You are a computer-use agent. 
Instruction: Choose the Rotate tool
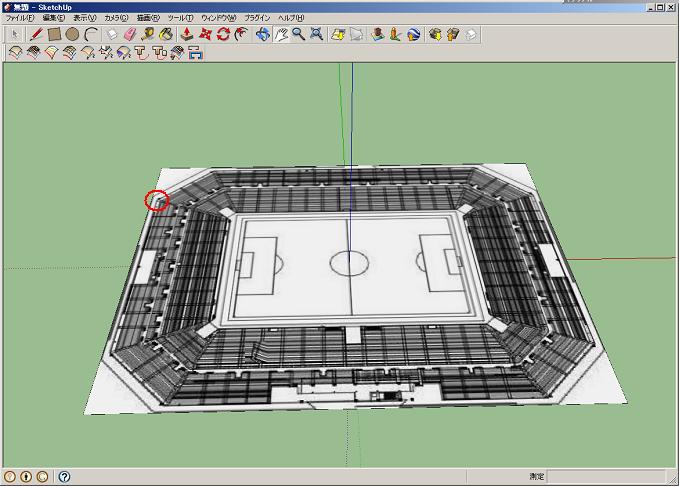223,34
